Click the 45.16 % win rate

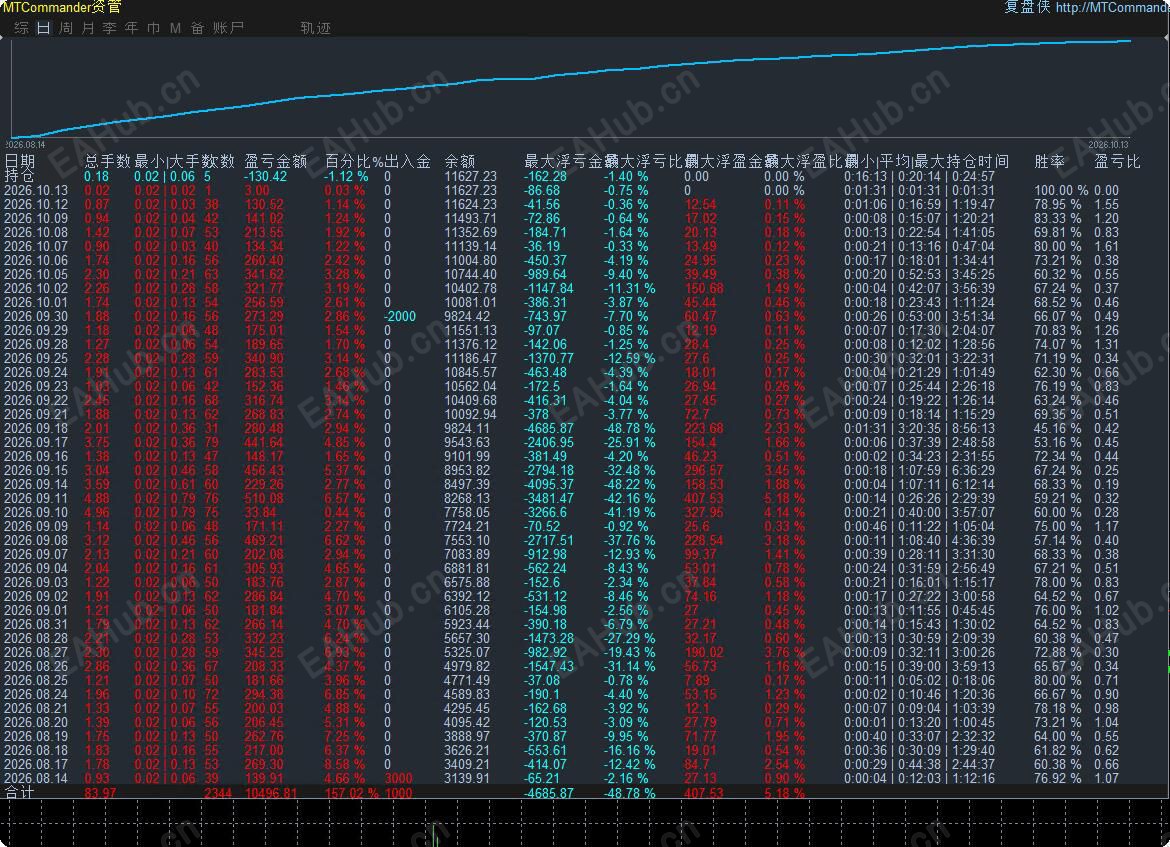pos(1057,428)
